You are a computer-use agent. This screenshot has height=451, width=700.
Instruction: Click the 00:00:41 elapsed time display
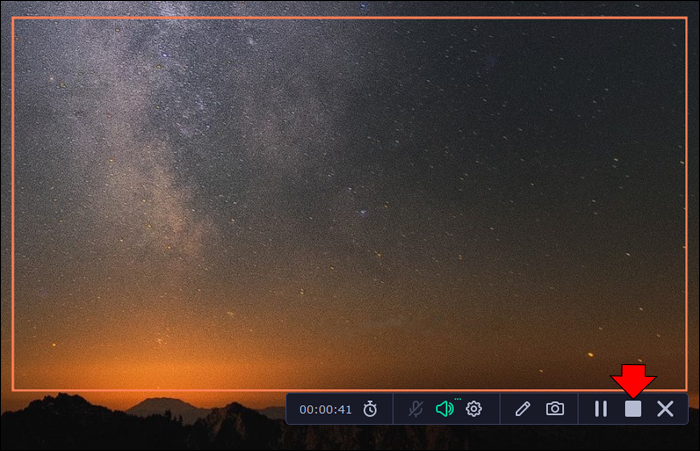point(325,409)
